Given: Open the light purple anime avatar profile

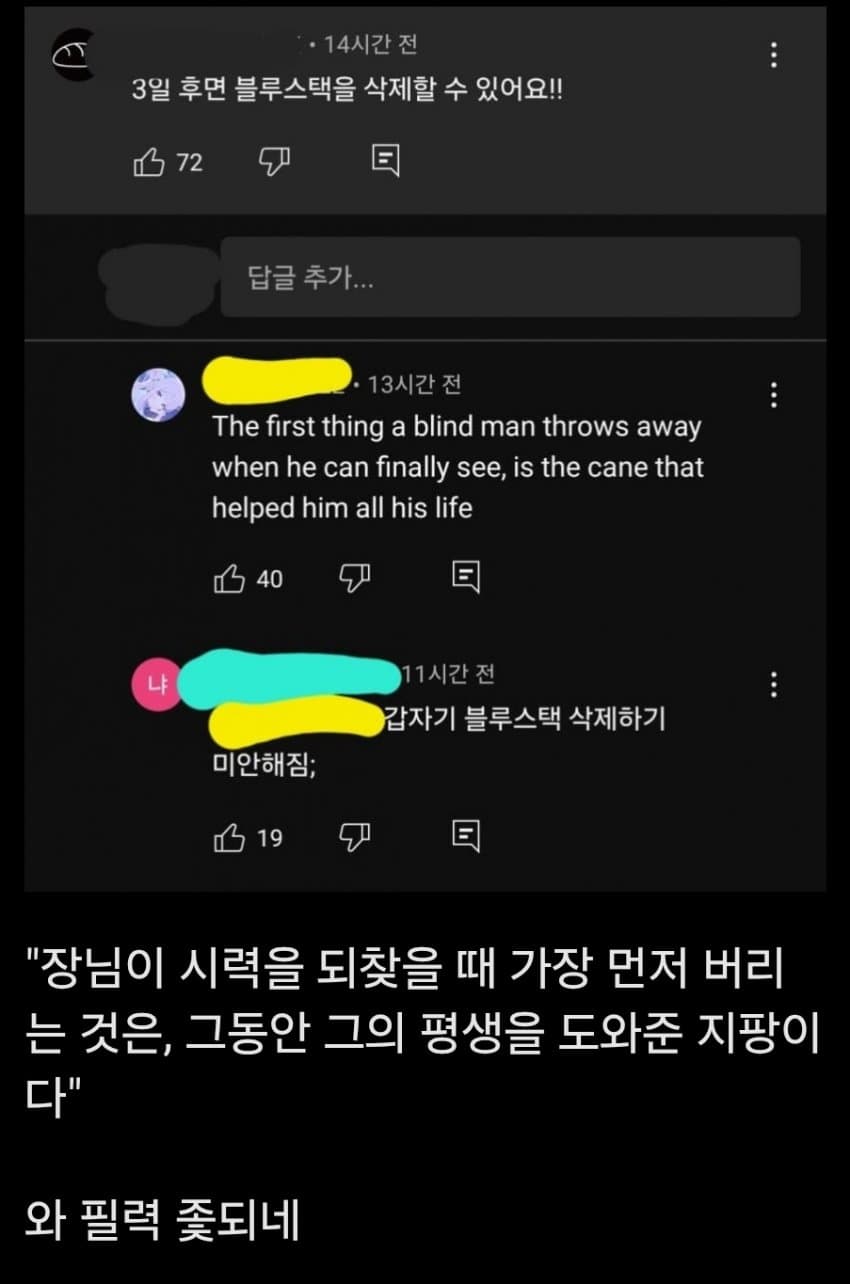Looking at the screenshot, I should (x=158, y=394).
